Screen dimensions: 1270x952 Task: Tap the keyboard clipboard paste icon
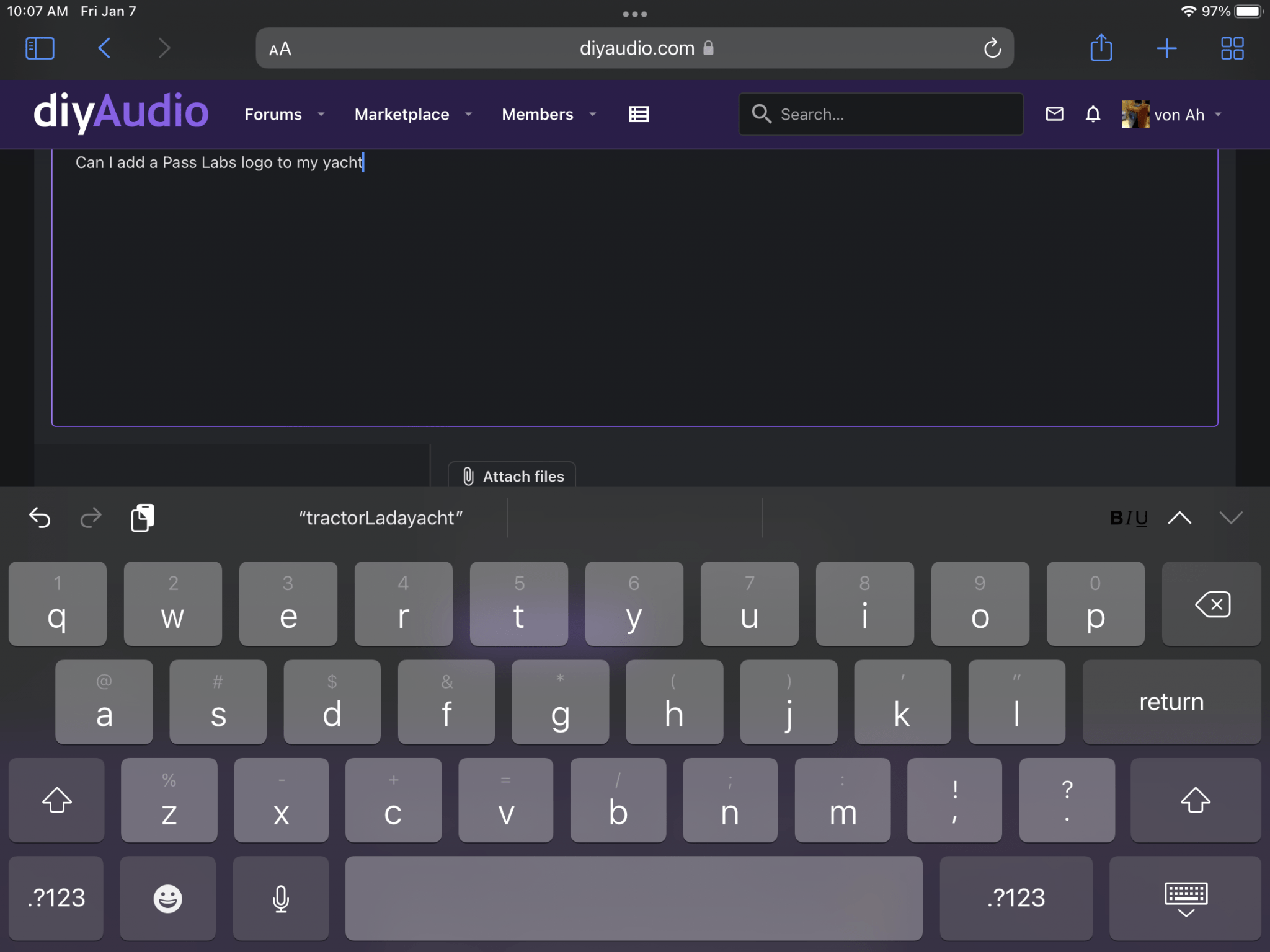tap(143, 518)
